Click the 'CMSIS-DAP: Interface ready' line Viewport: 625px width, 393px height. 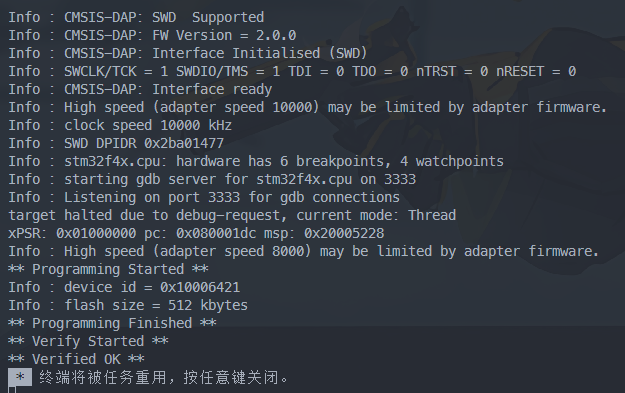140,89
